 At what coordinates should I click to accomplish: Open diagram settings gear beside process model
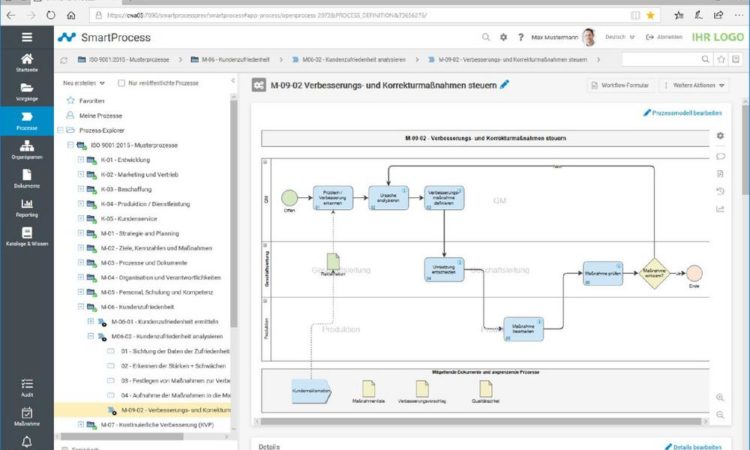(720, 136)
